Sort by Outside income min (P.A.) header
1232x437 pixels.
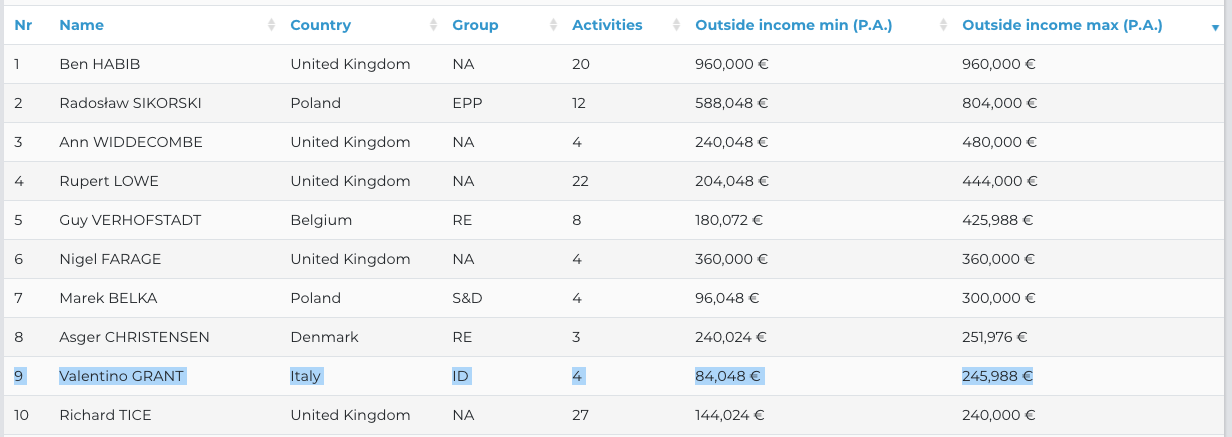tap(793, 25)
